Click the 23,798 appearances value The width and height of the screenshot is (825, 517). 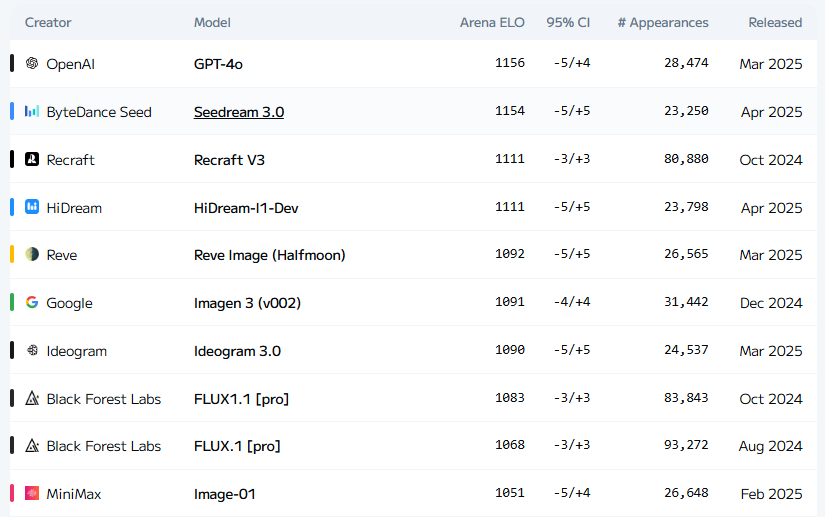click(686, 206)
